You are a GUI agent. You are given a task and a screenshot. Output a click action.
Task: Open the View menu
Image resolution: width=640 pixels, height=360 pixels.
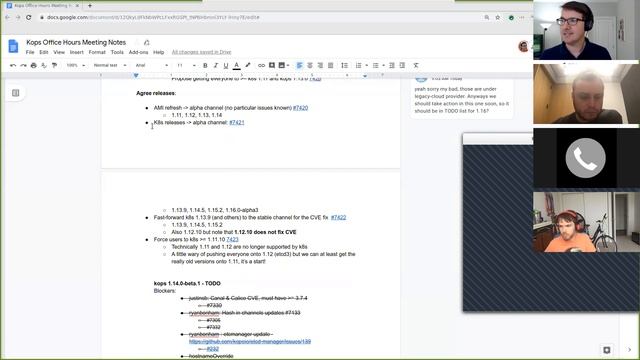[59, 52]
